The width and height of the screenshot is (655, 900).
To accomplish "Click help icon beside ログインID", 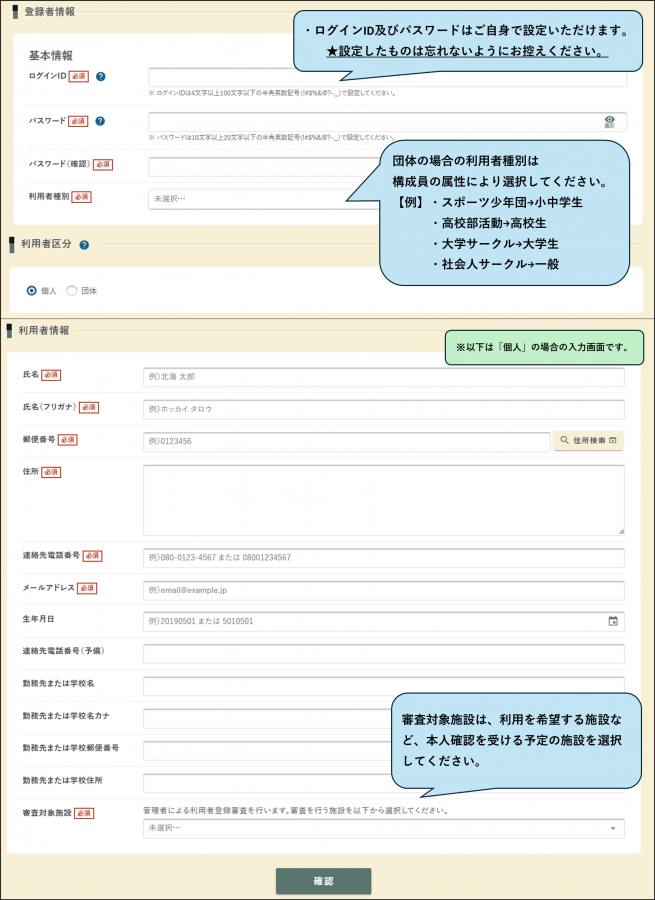I will pyautogui.click(x=100, y=76).
